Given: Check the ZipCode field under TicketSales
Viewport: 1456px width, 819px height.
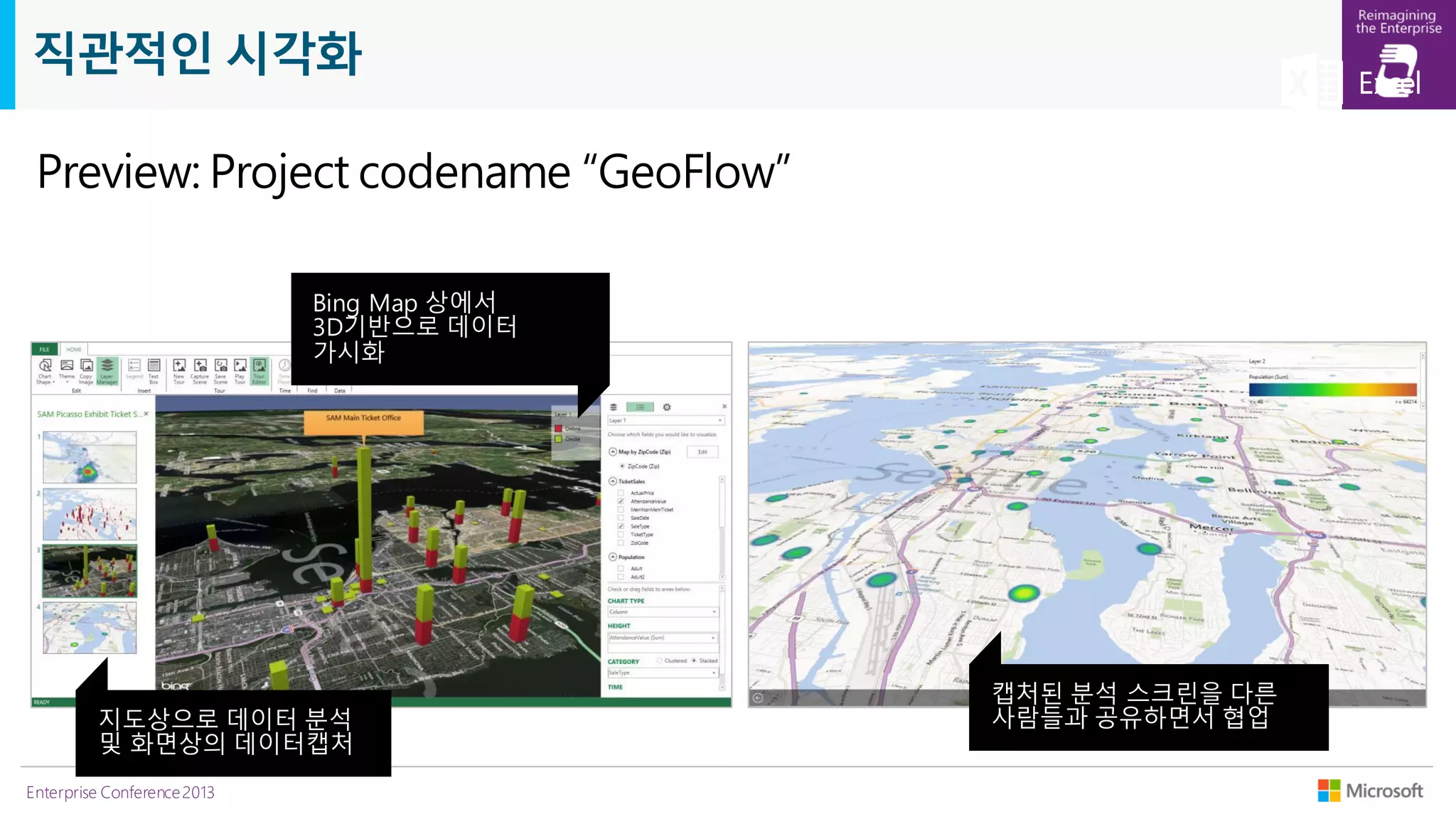Looking at the screenshot, I should coord(621,542).
